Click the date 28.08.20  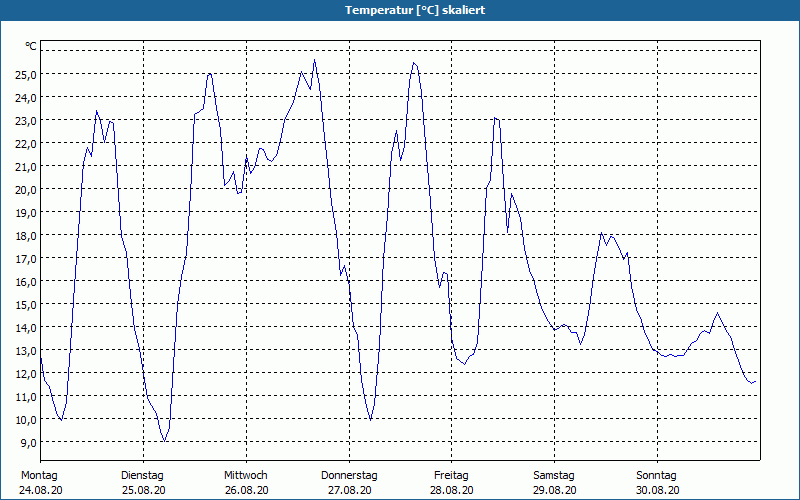tap(452, 490)
